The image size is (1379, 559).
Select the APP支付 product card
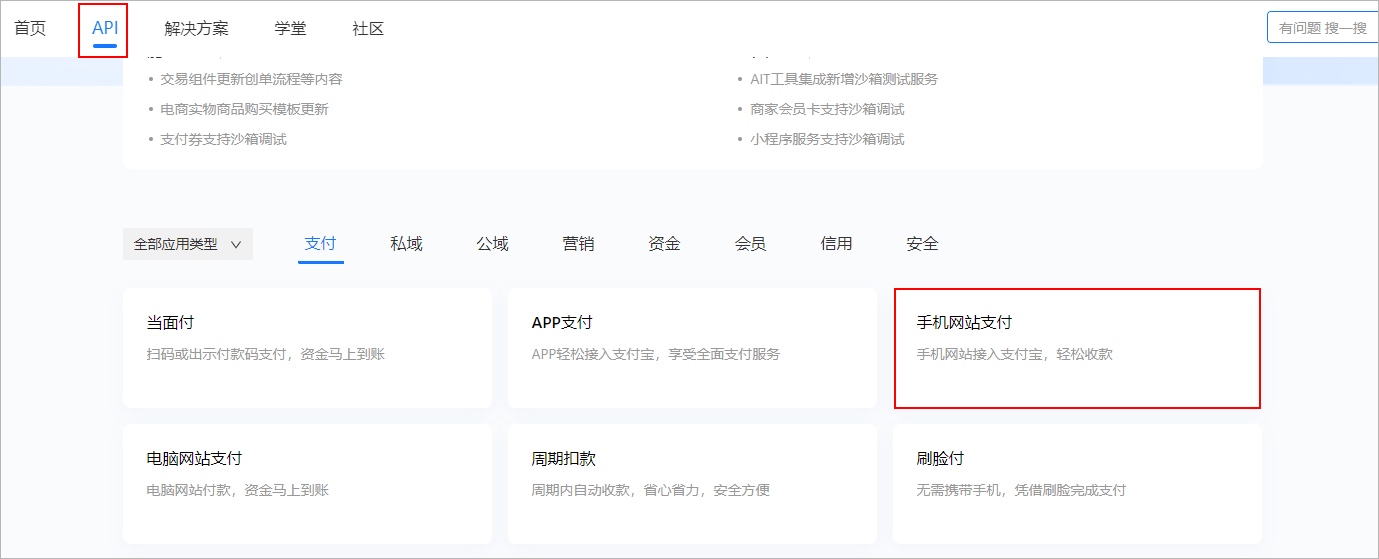pyautogui.click(x=692, y=347)
